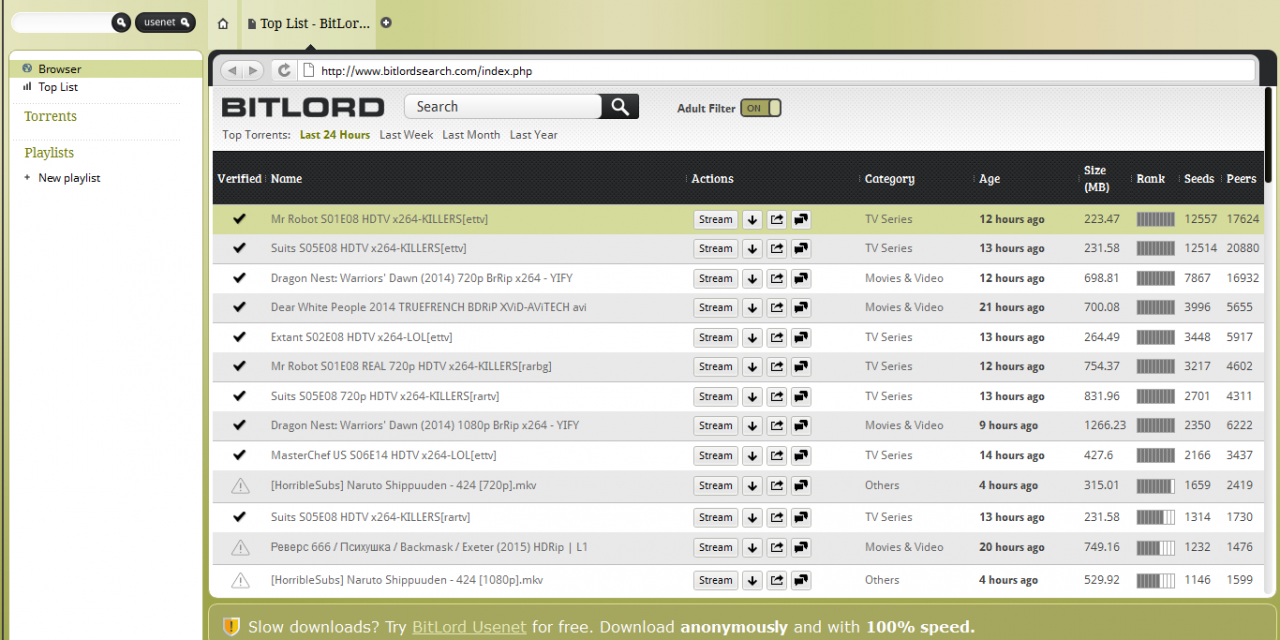Download Mr Robot S01E08 HDTV x264-KILLERS[ettv] via arrow icon
1280x640 pixels.
(752, 220)
